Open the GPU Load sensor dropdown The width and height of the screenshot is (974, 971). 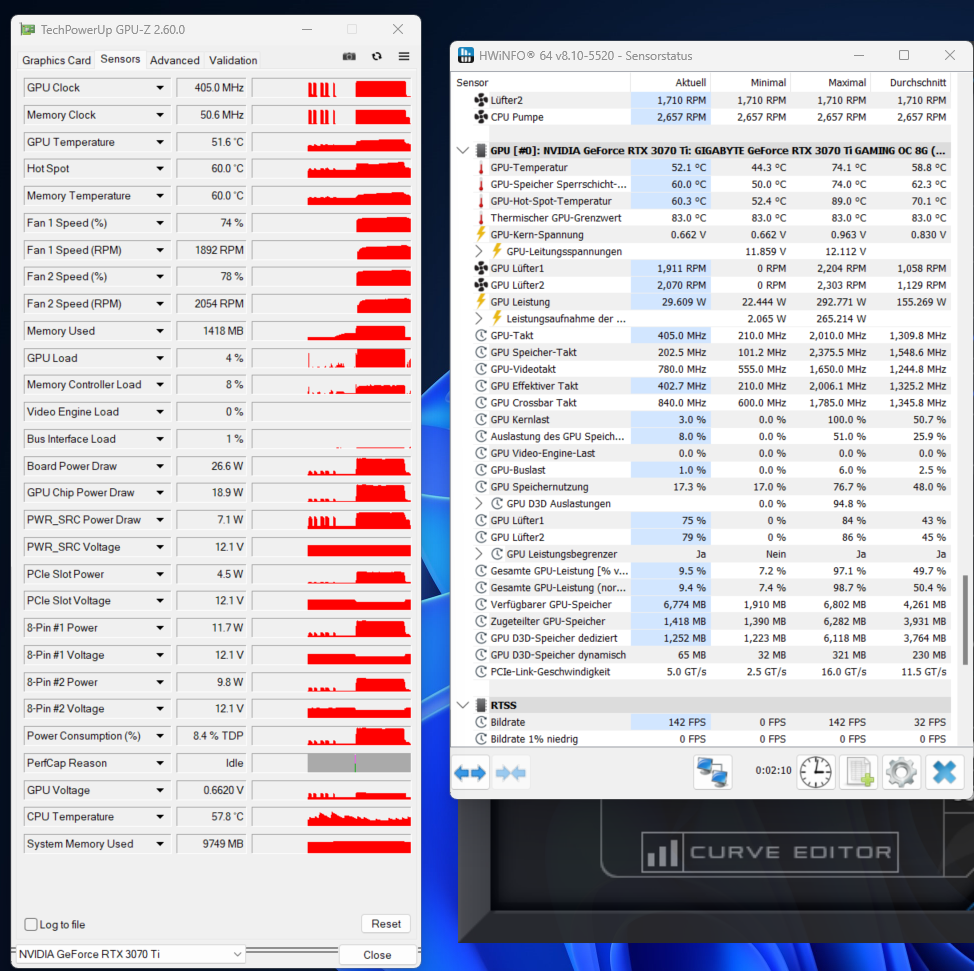(160, 358)
